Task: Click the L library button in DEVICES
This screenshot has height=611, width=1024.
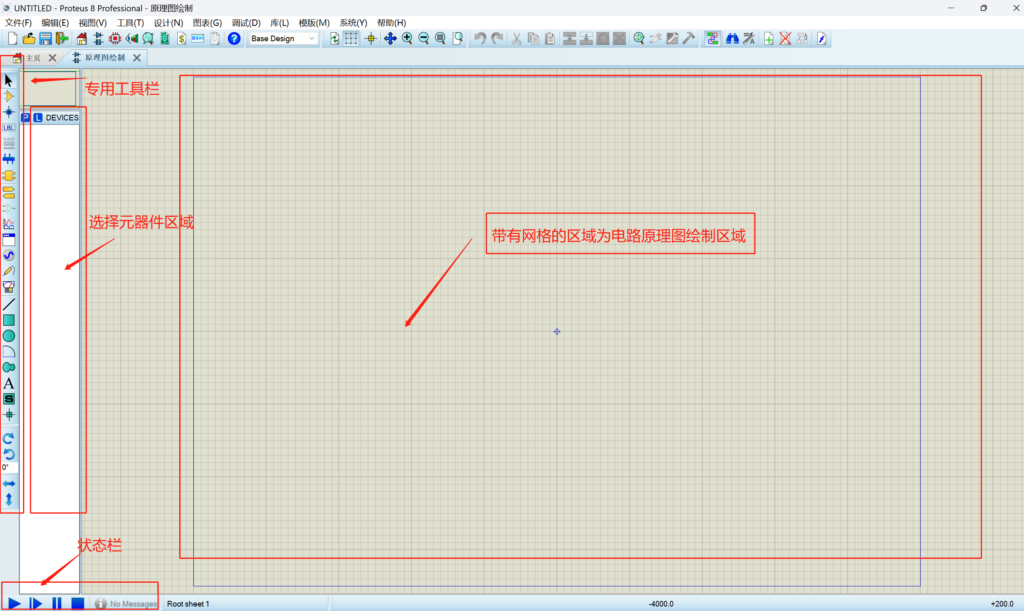Action: (38, 118)
